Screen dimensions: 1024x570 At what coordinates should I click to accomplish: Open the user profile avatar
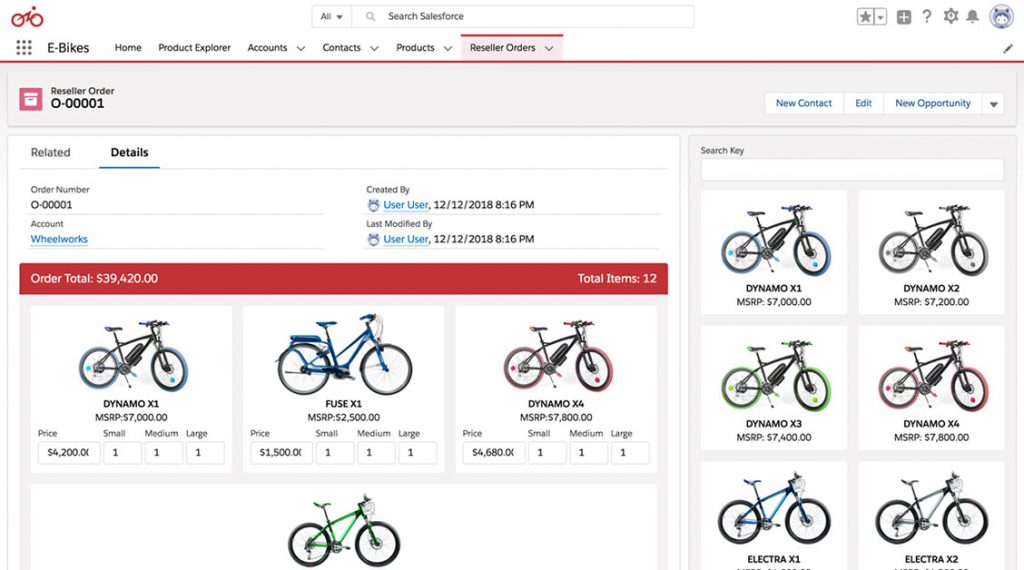pos(1001,17)
